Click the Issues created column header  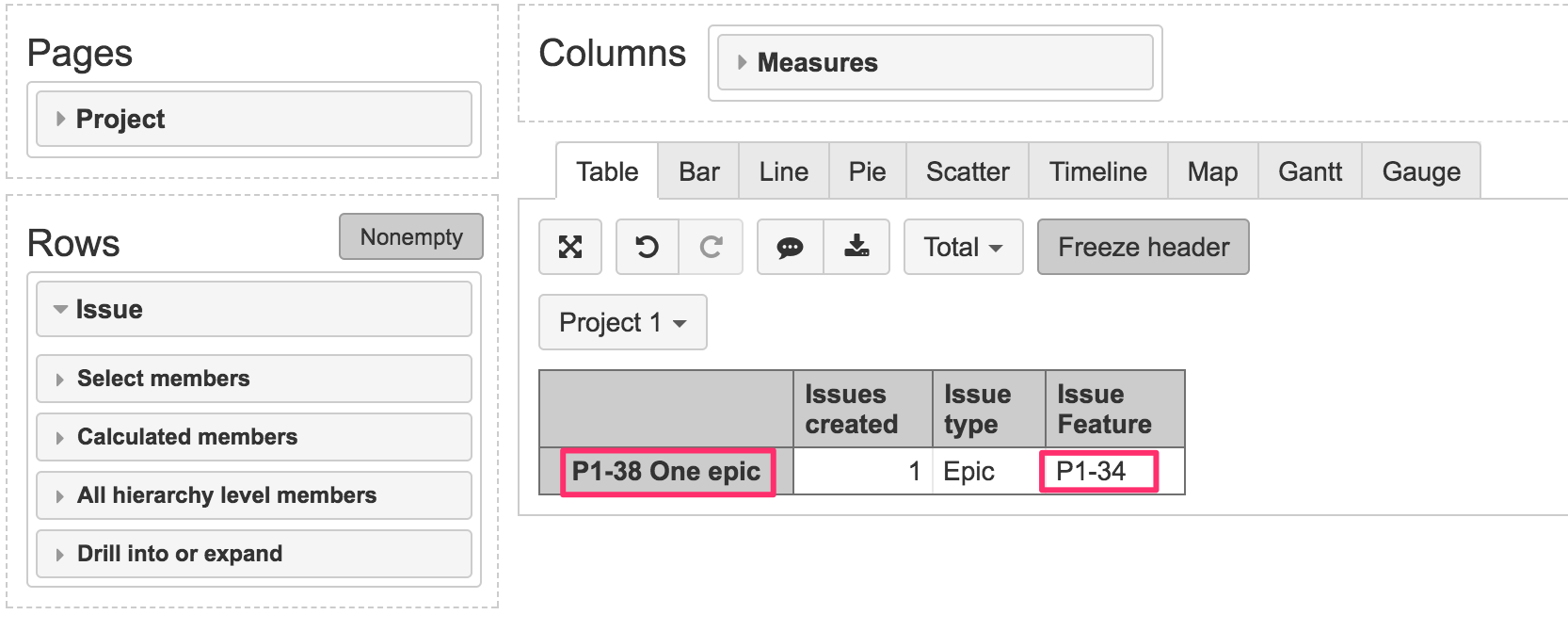(852, 409)
